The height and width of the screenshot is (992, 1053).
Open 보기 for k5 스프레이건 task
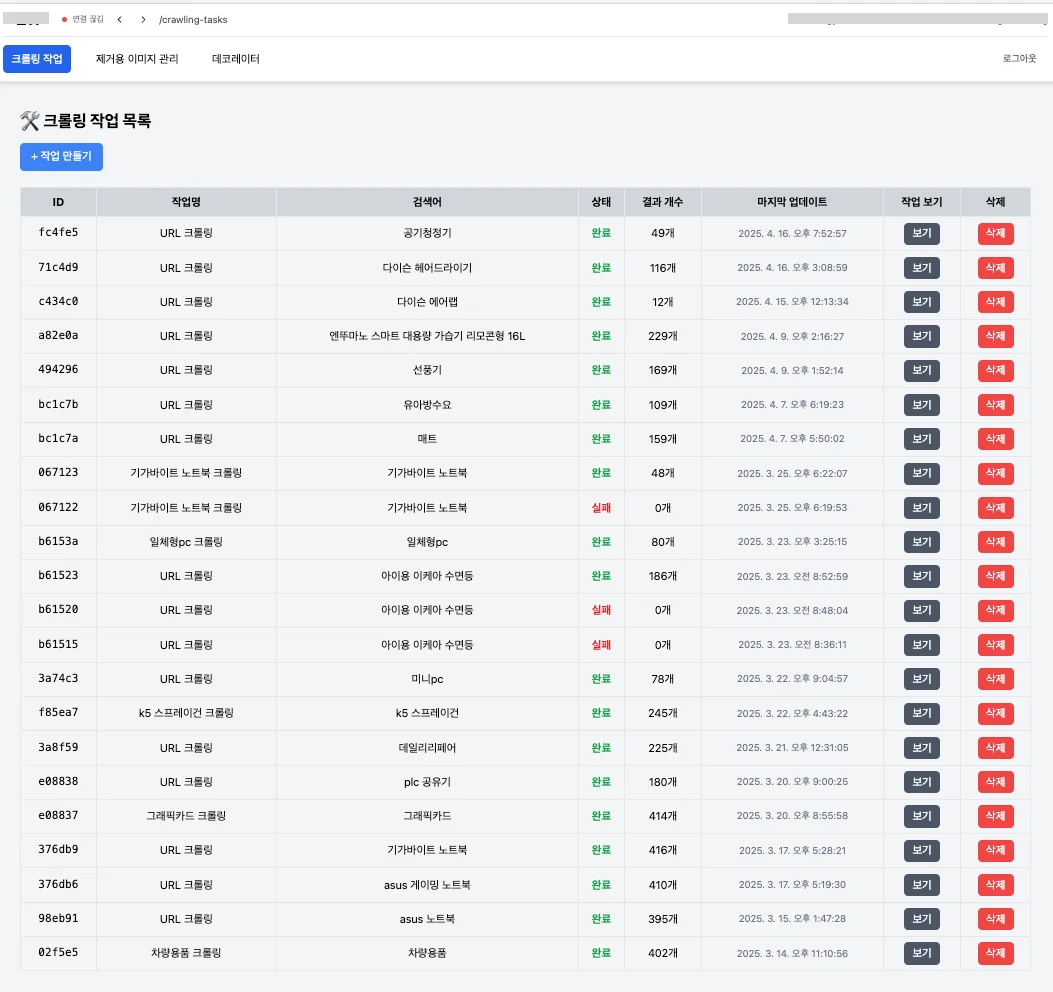coord(921,714)
